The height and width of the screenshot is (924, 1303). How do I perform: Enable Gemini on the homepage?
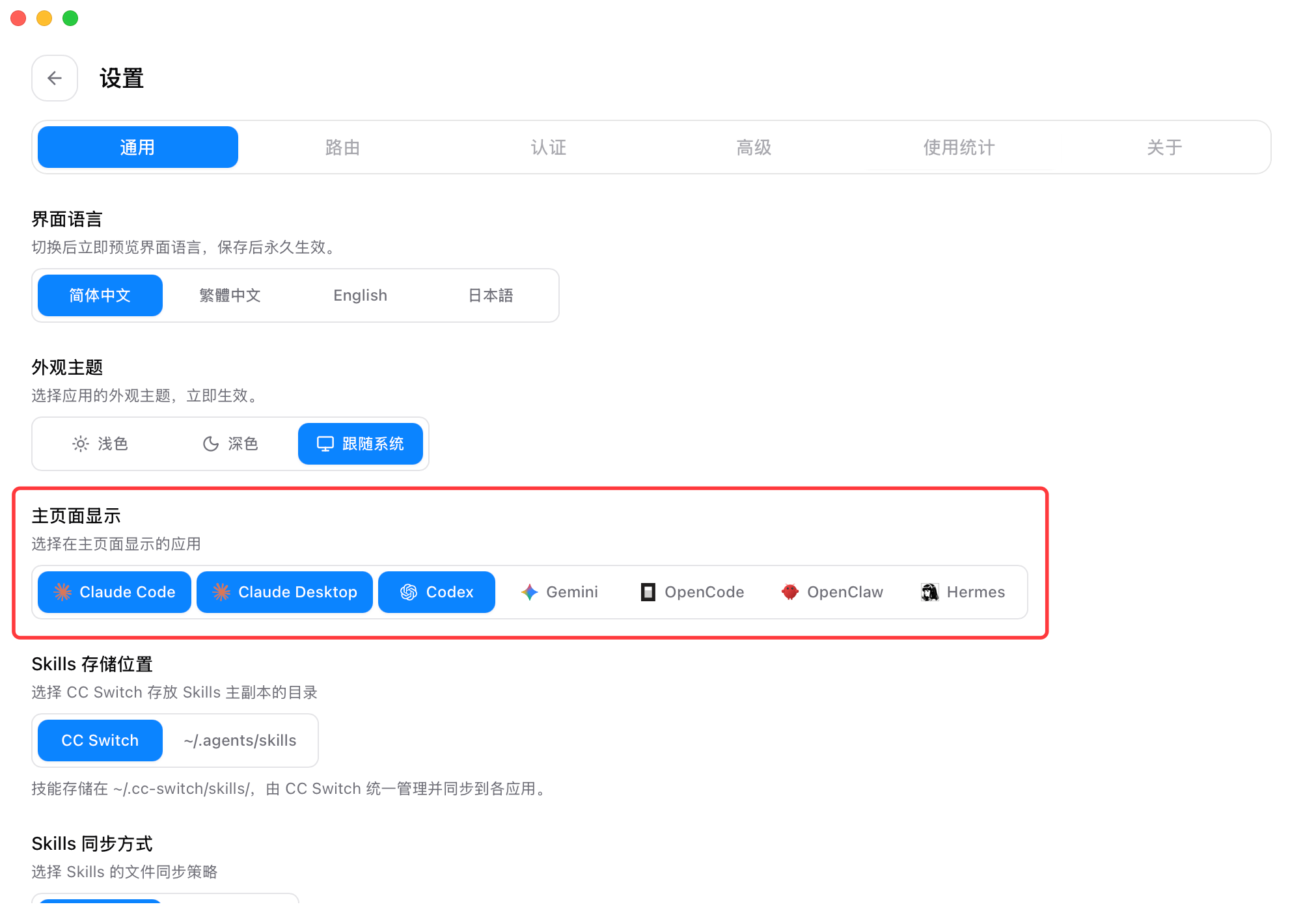click(559, 592)
